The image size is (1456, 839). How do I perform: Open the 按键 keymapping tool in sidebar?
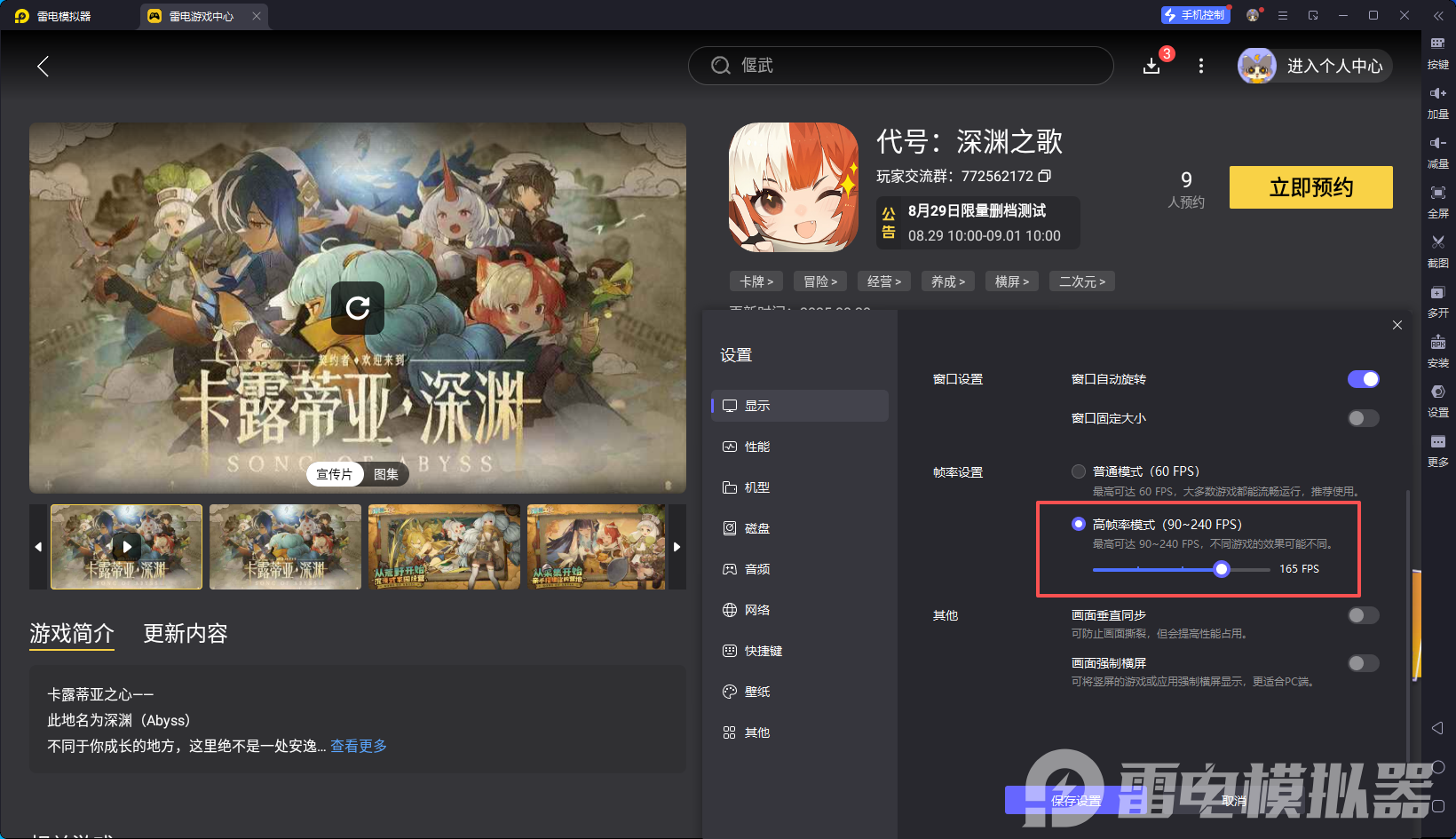(1438, 51)
